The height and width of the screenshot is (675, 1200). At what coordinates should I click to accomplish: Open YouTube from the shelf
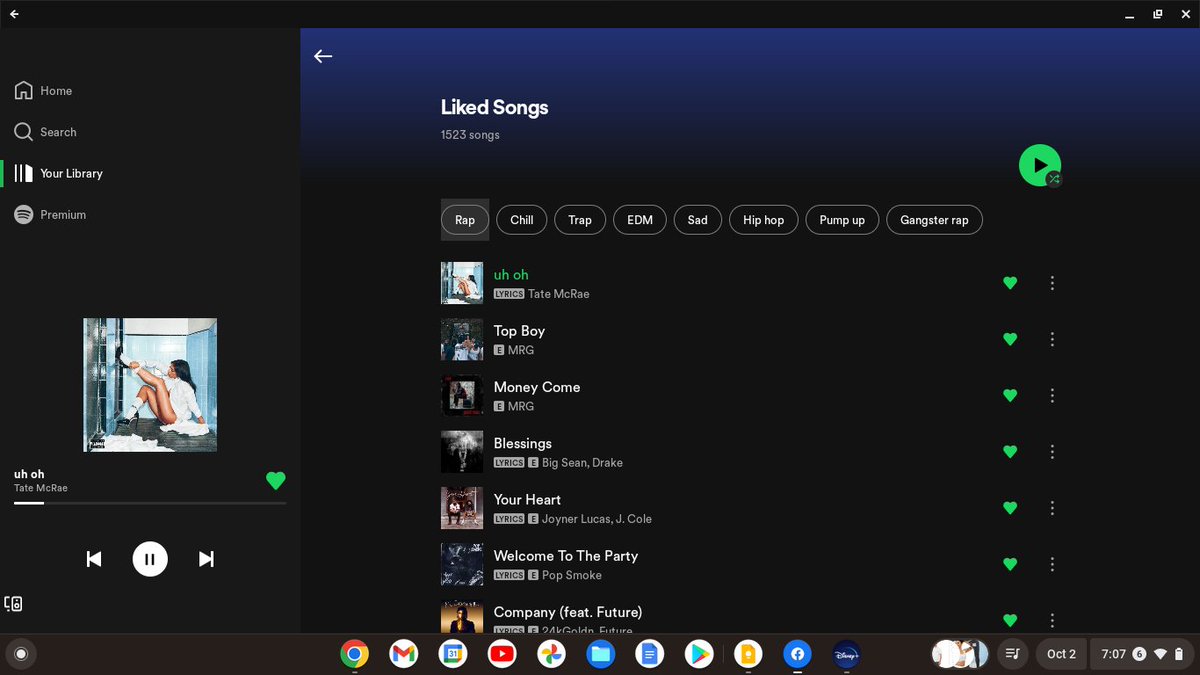point(502,654)
